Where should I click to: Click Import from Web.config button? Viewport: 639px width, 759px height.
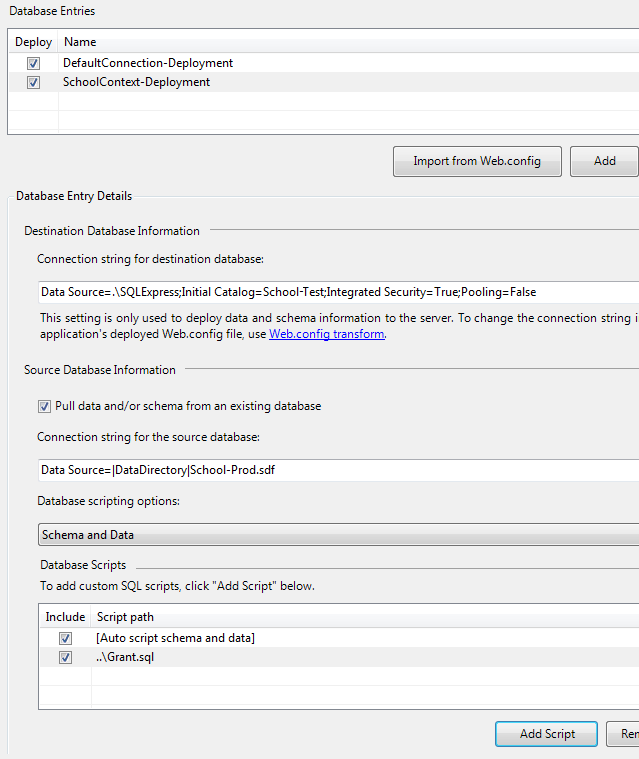point(476,161)
